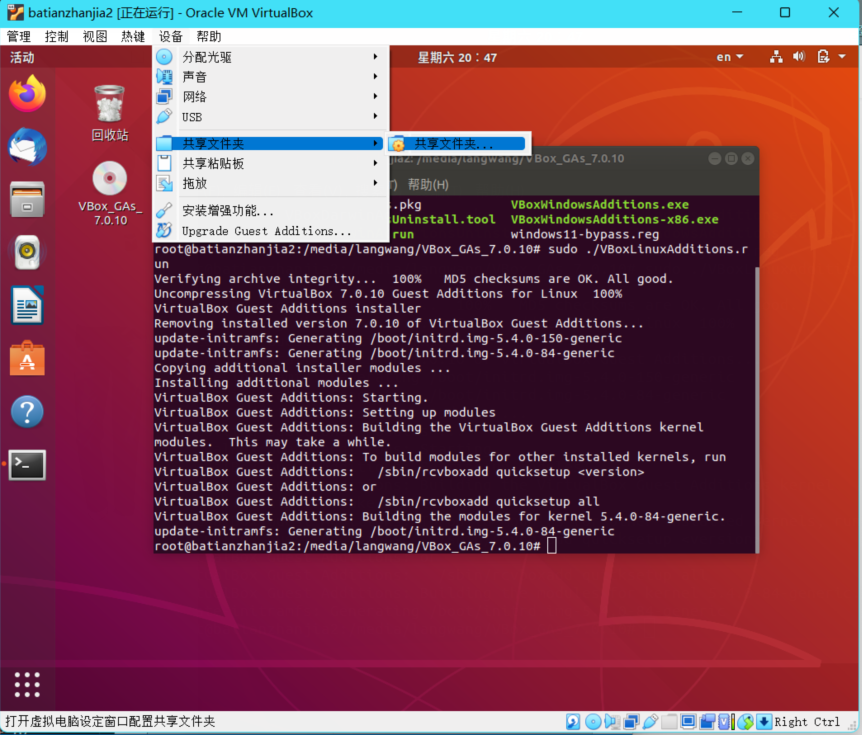Viewport: 862px width, 735px height.
Task: Click windows11-bypass.reg in terminal output
Action: pos(584,234)
